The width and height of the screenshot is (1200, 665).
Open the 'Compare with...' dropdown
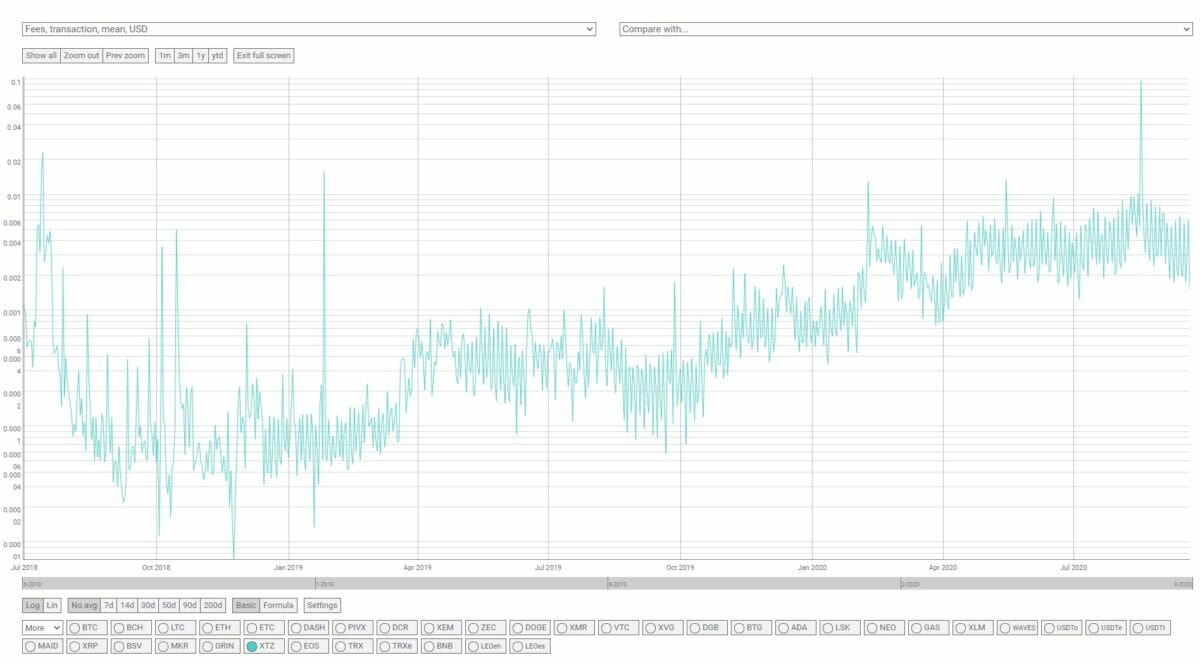(905, 29)
